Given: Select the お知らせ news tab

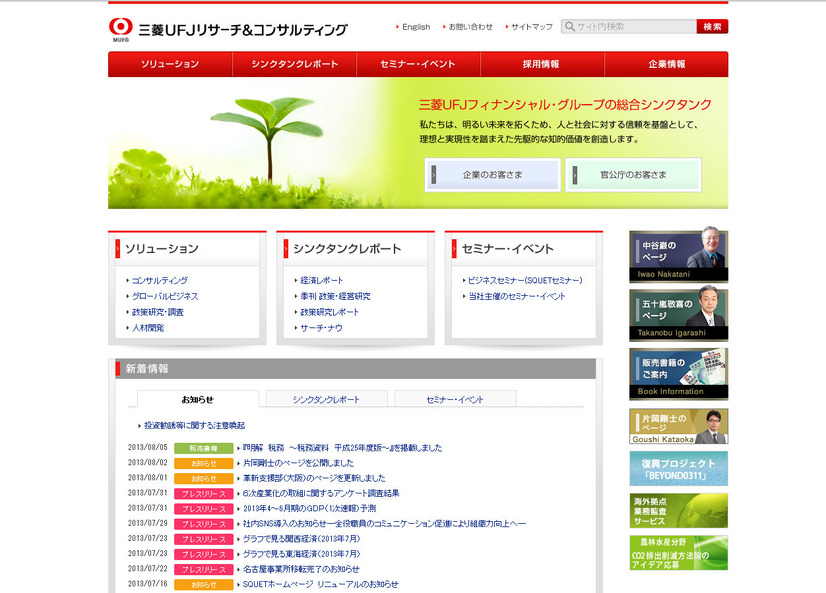Looking at the screenshot, I should point(198,399).
